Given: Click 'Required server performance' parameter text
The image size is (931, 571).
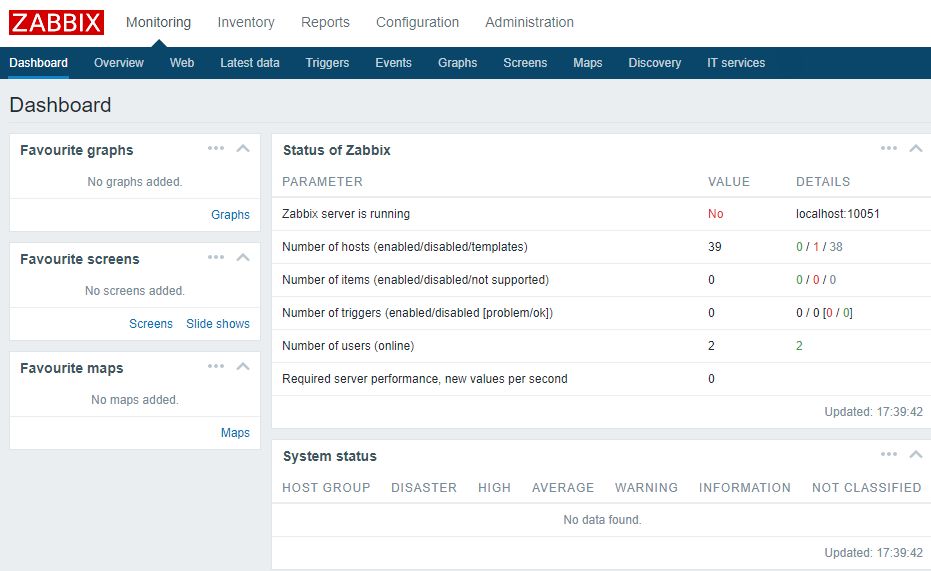Looking at the screenshot, I should [425, 379].
